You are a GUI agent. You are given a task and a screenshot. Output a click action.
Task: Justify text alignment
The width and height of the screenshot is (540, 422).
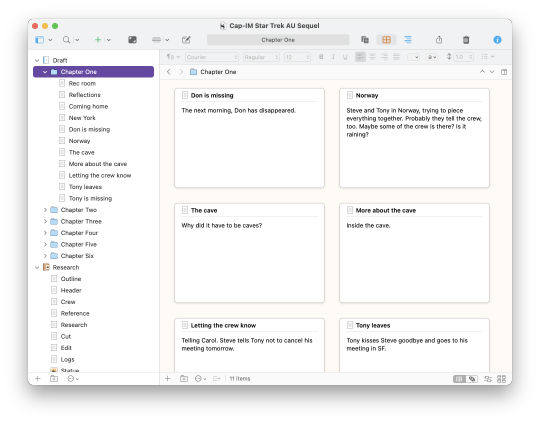pos(396,57)
